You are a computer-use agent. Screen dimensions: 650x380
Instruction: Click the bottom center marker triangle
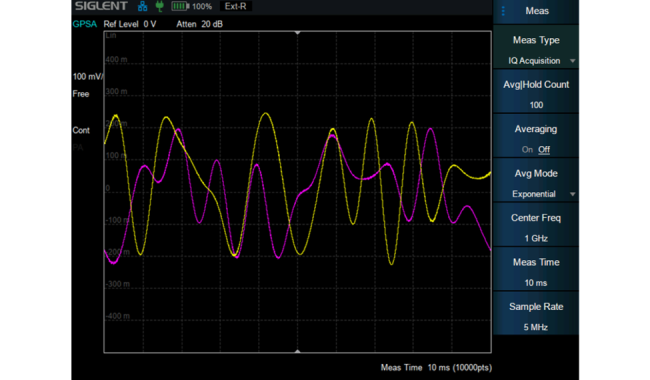click(x=297, y=351)
